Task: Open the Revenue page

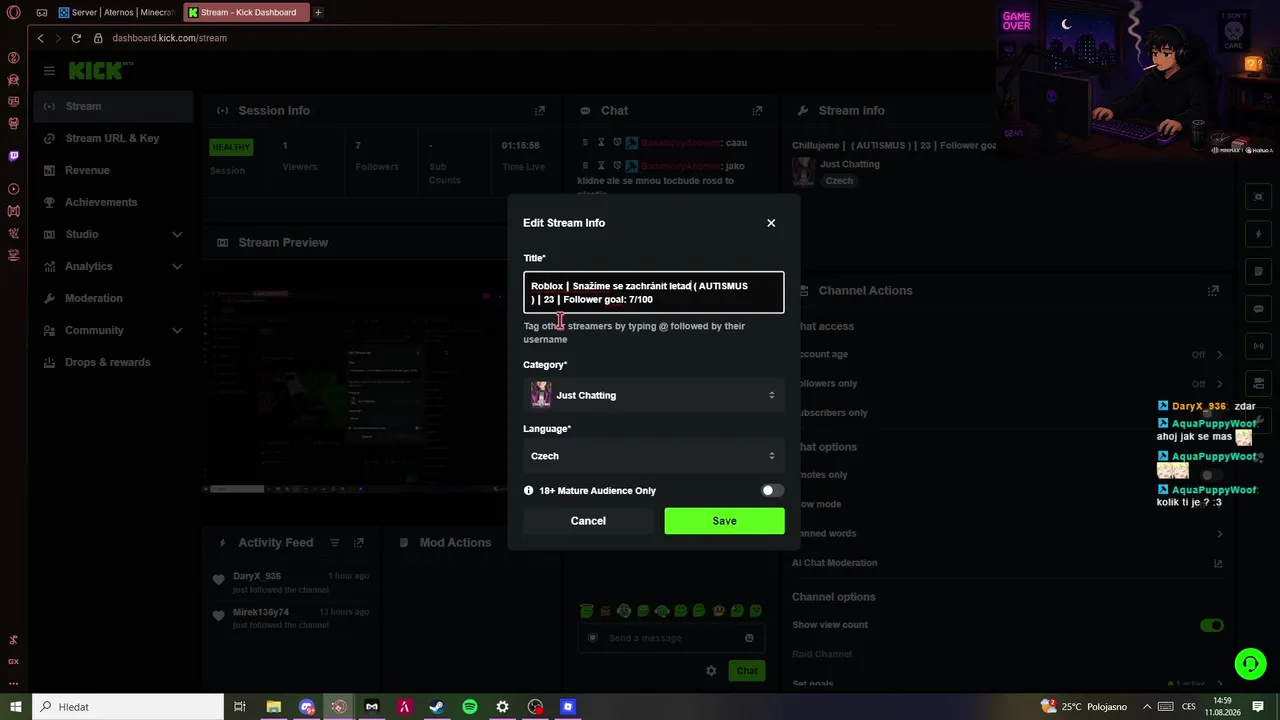Action: point(113,171)
